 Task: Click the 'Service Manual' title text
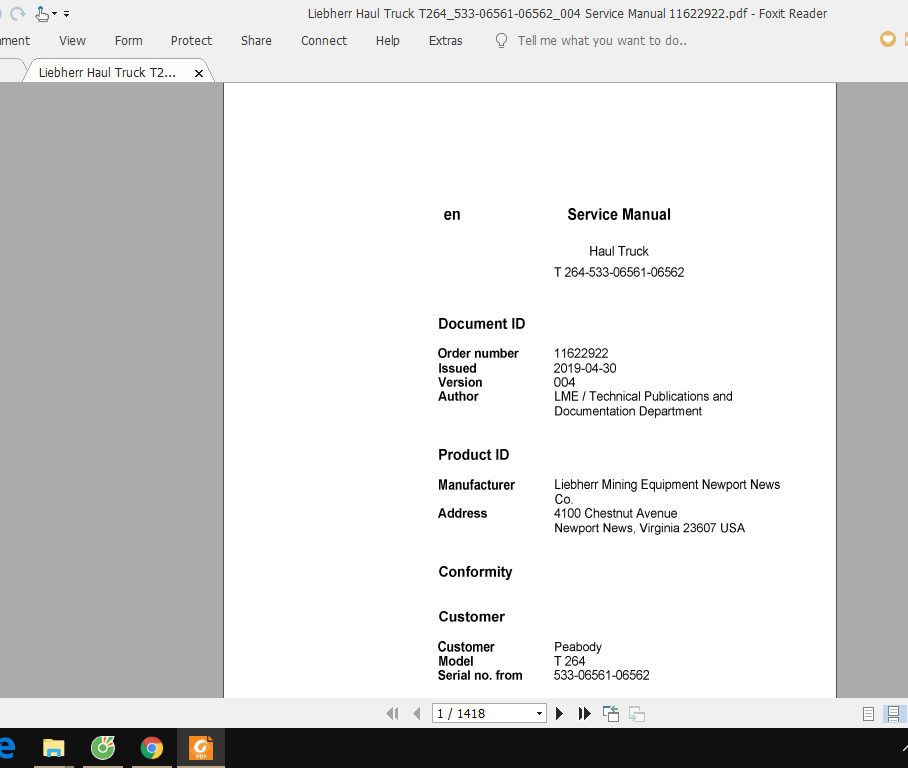(x=619, y=214)
